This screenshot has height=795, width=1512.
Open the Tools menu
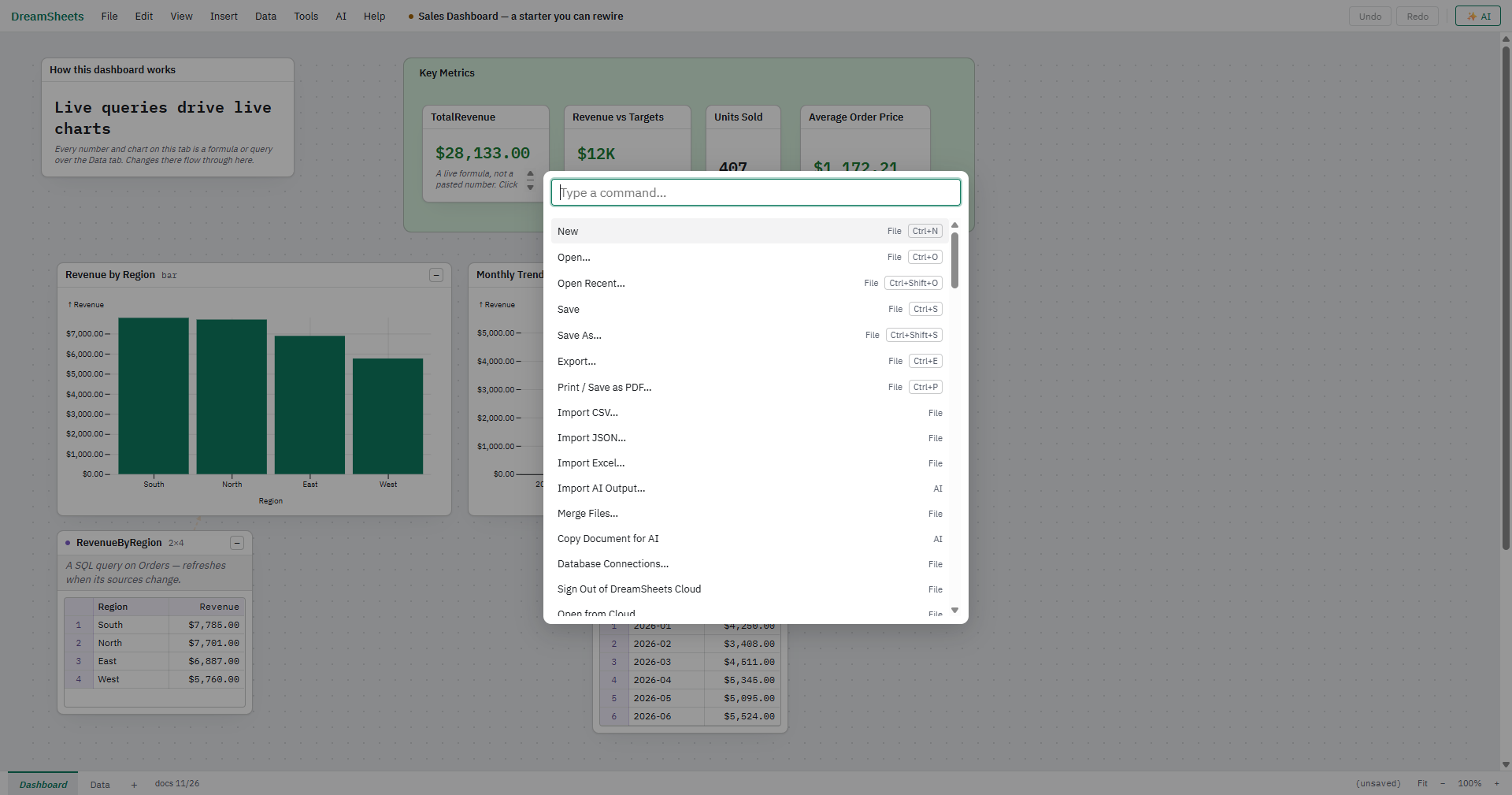pos(306,16)
